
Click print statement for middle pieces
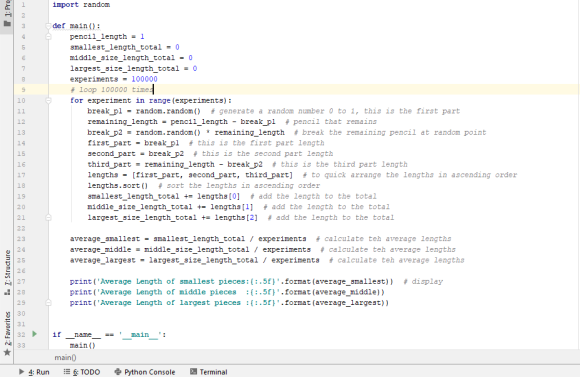pyautogui.click(x=227, y=292)
